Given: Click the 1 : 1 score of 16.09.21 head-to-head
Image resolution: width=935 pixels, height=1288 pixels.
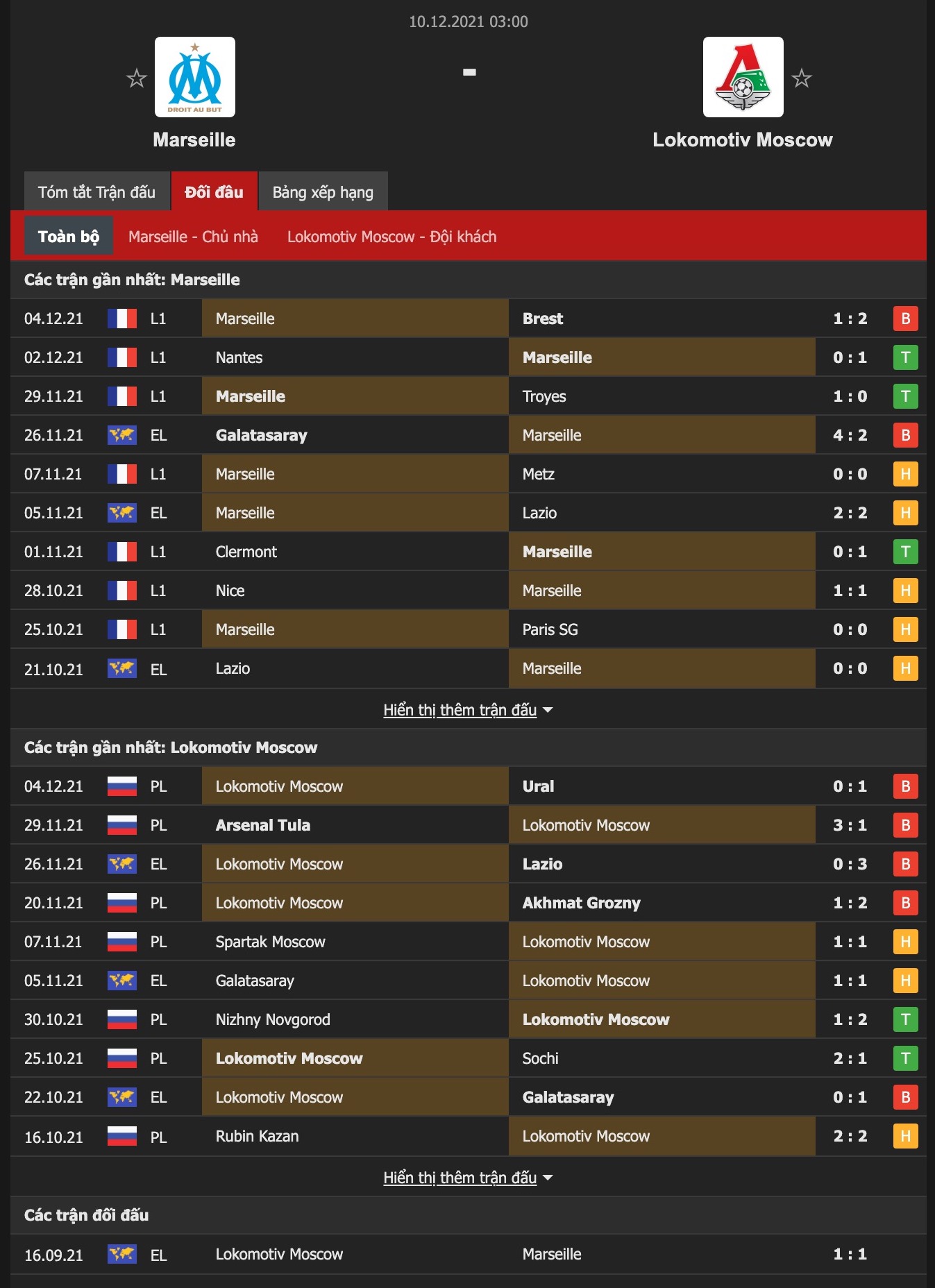Looking at the screenshot, I should [850, 1254].
